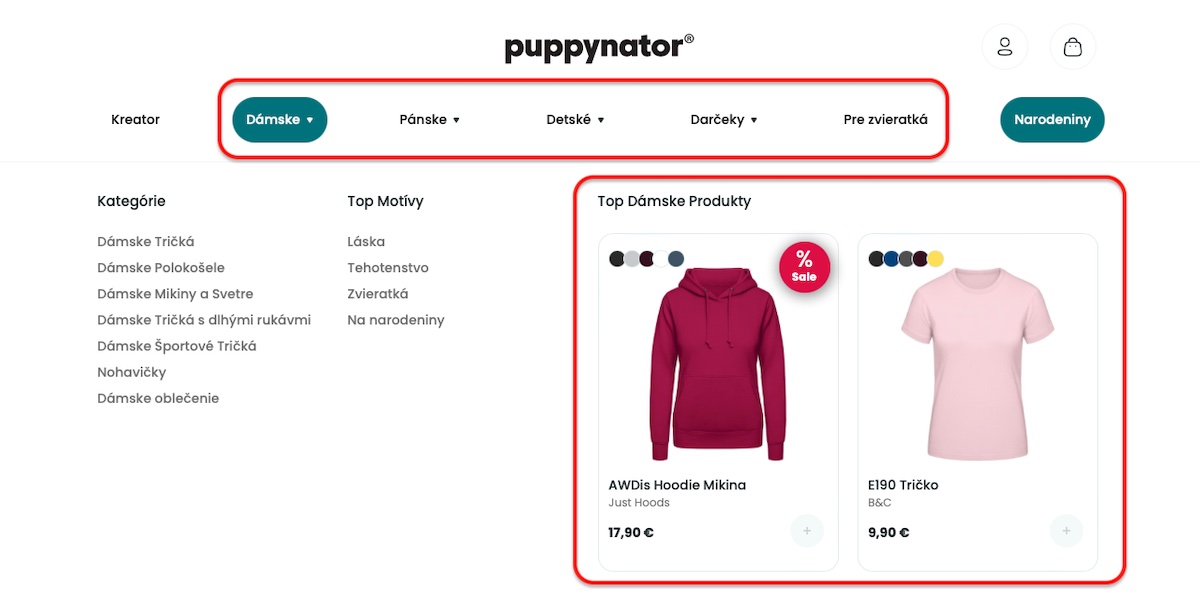The width and height of the screenshot is (1200, 596).
Task: Add E190 Tričko with plus button
Action: [1066, 531]
